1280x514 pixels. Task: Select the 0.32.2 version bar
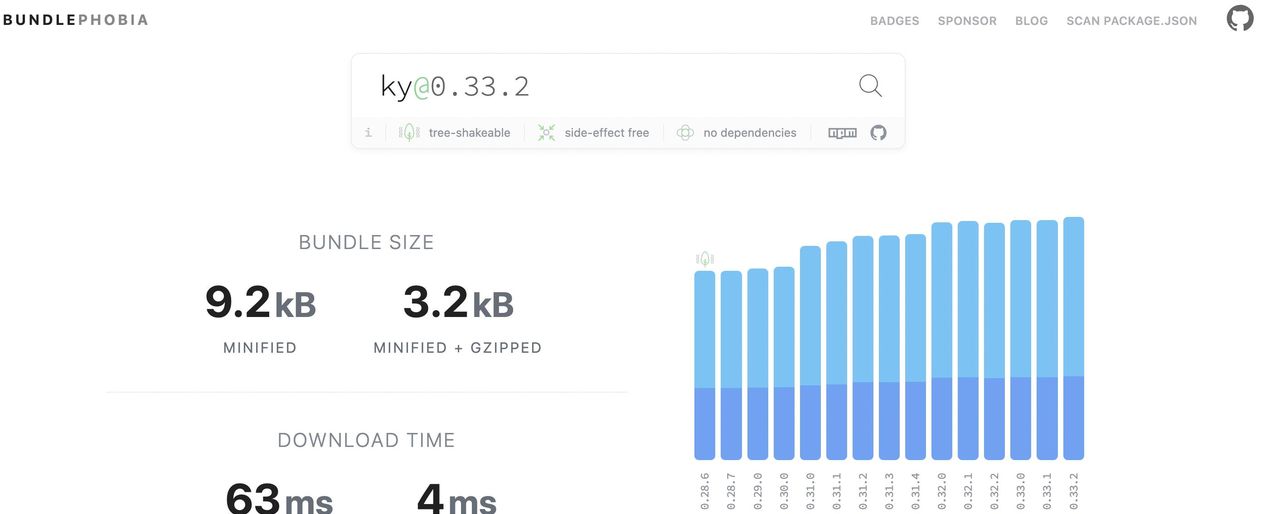994,341
